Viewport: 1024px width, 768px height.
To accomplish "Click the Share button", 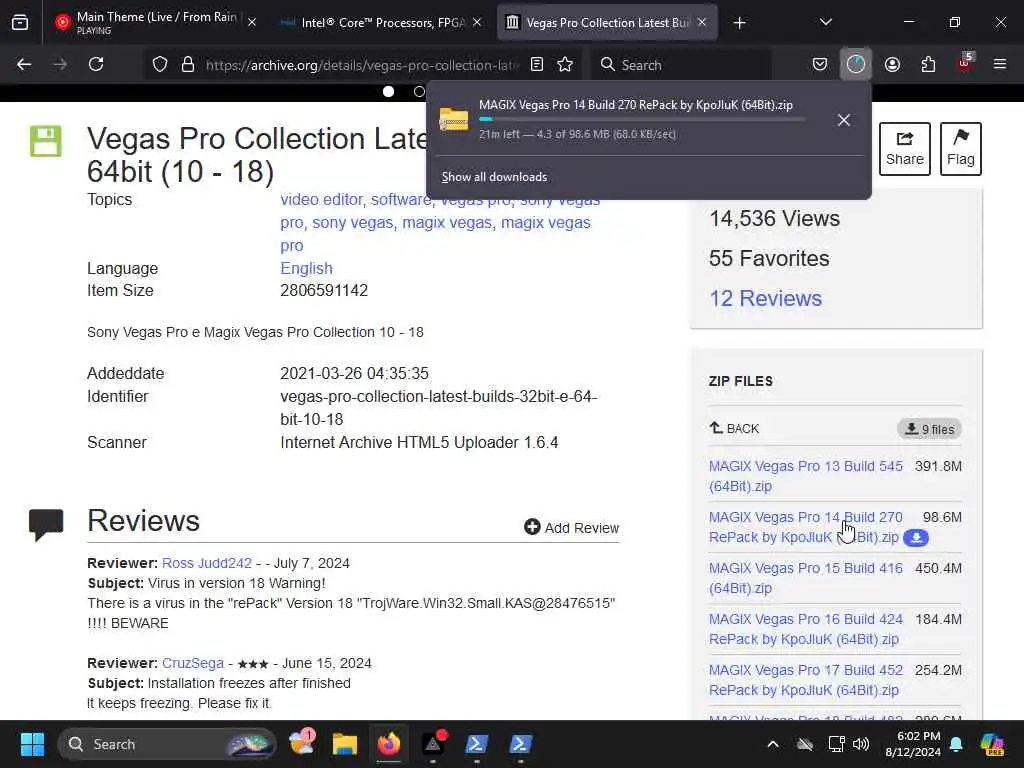I will pyautogui.click(x=904, y=149).
